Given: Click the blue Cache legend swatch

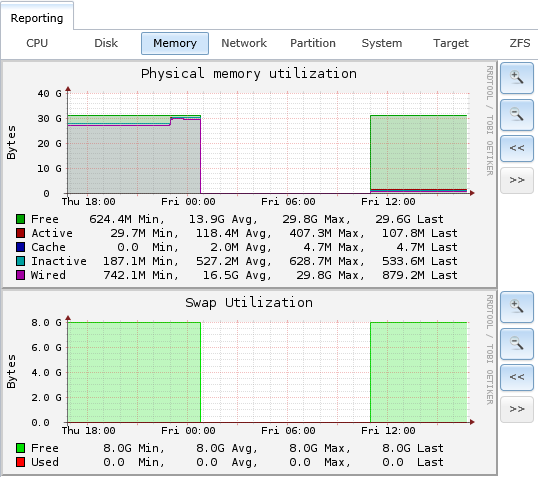Looking at the screenshot, I should [21, 247].
